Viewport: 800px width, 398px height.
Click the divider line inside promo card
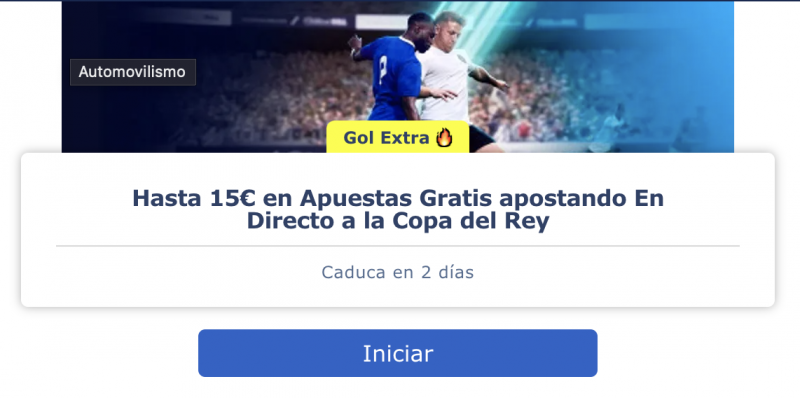(397, 246)
